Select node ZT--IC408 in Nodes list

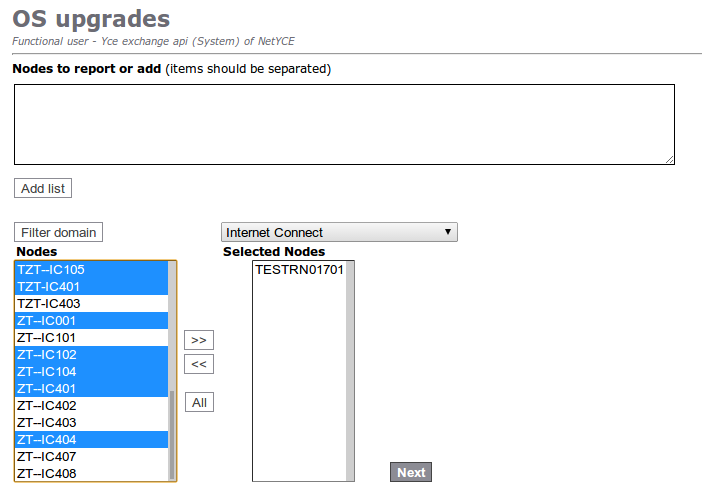(x=90, y=474)
